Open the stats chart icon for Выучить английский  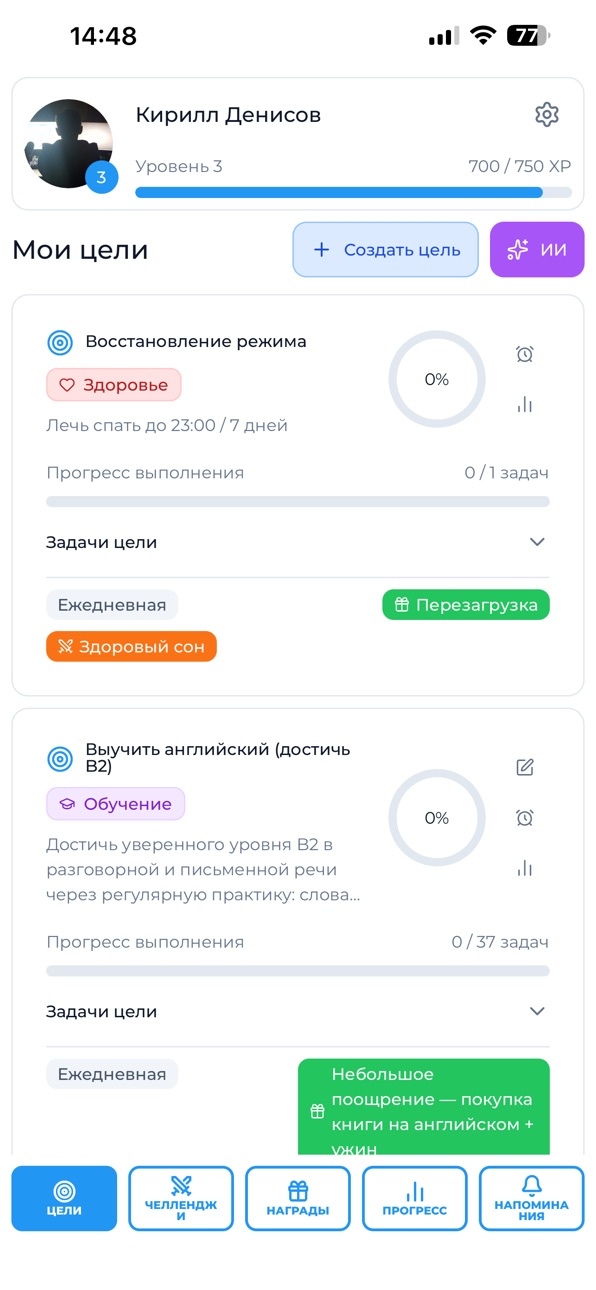click(524, 868)
